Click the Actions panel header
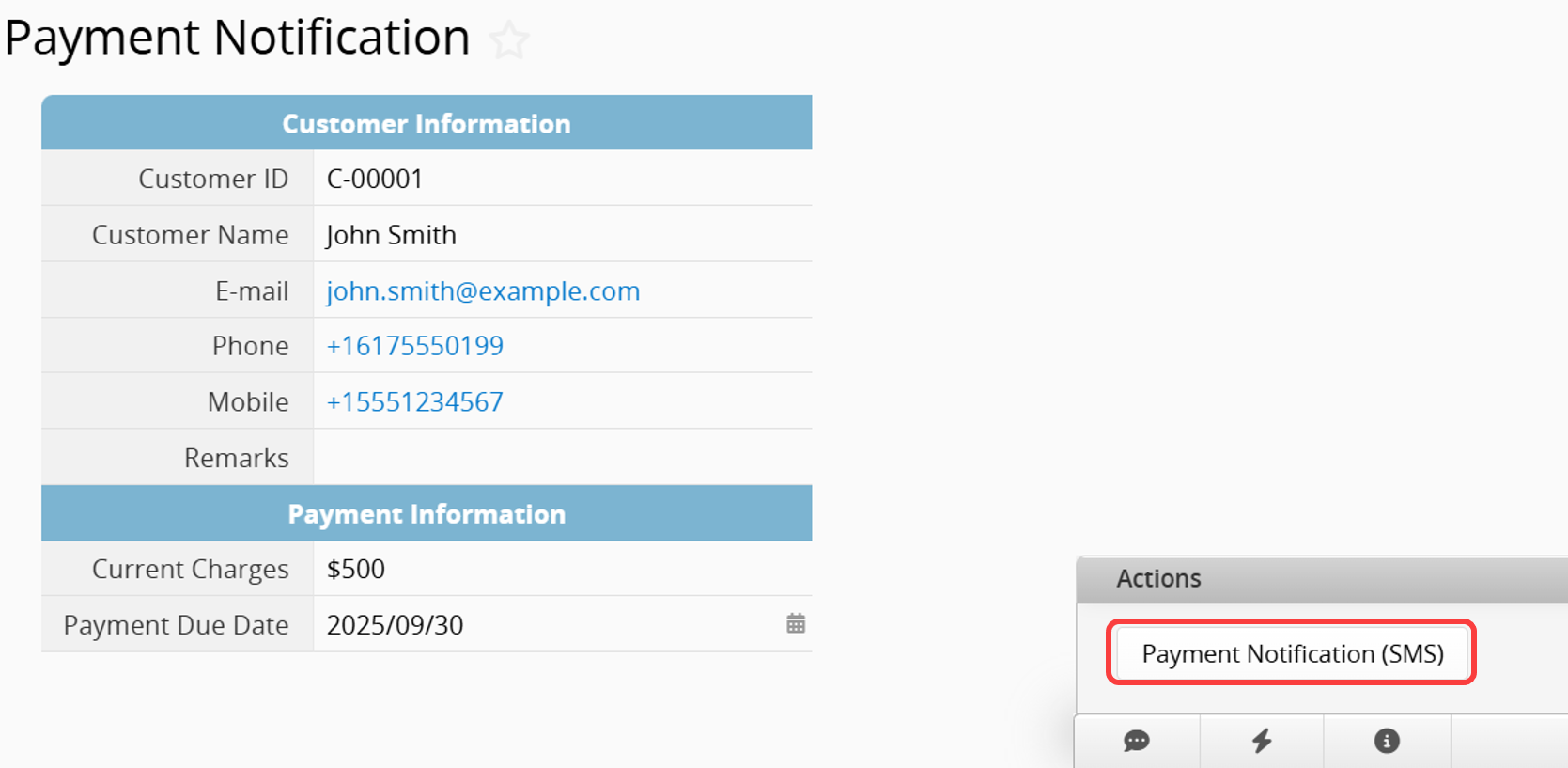 pos(1158,578)
